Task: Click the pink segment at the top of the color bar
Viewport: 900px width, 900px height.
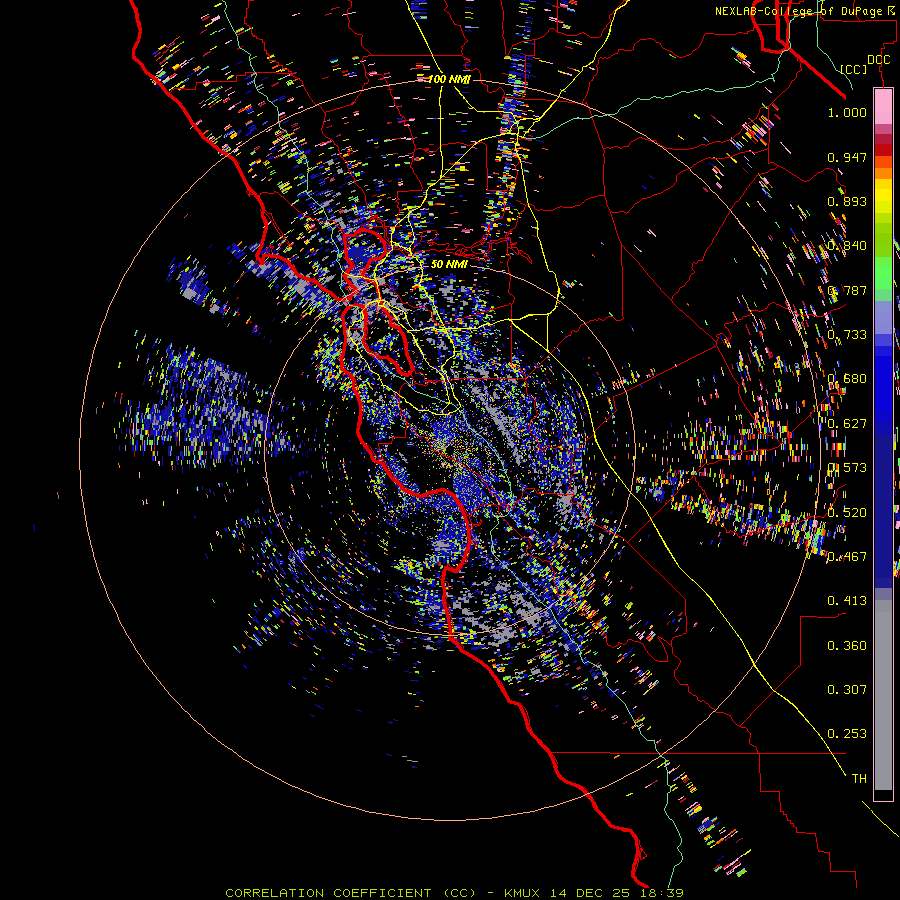Action: pyautogui.click(x=883, y=106)
